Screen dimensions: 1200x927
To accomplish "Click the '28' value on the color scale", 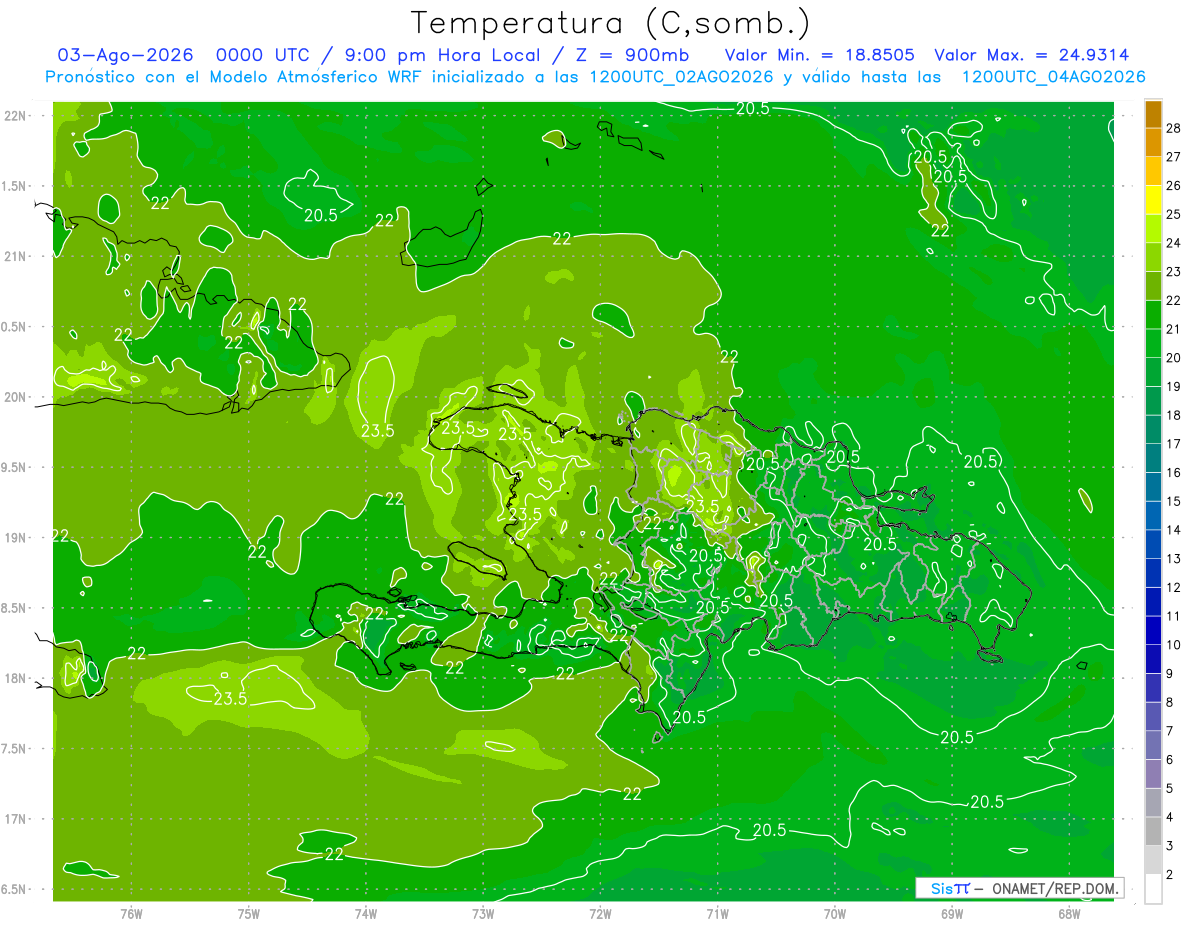I will [1173, 128].
